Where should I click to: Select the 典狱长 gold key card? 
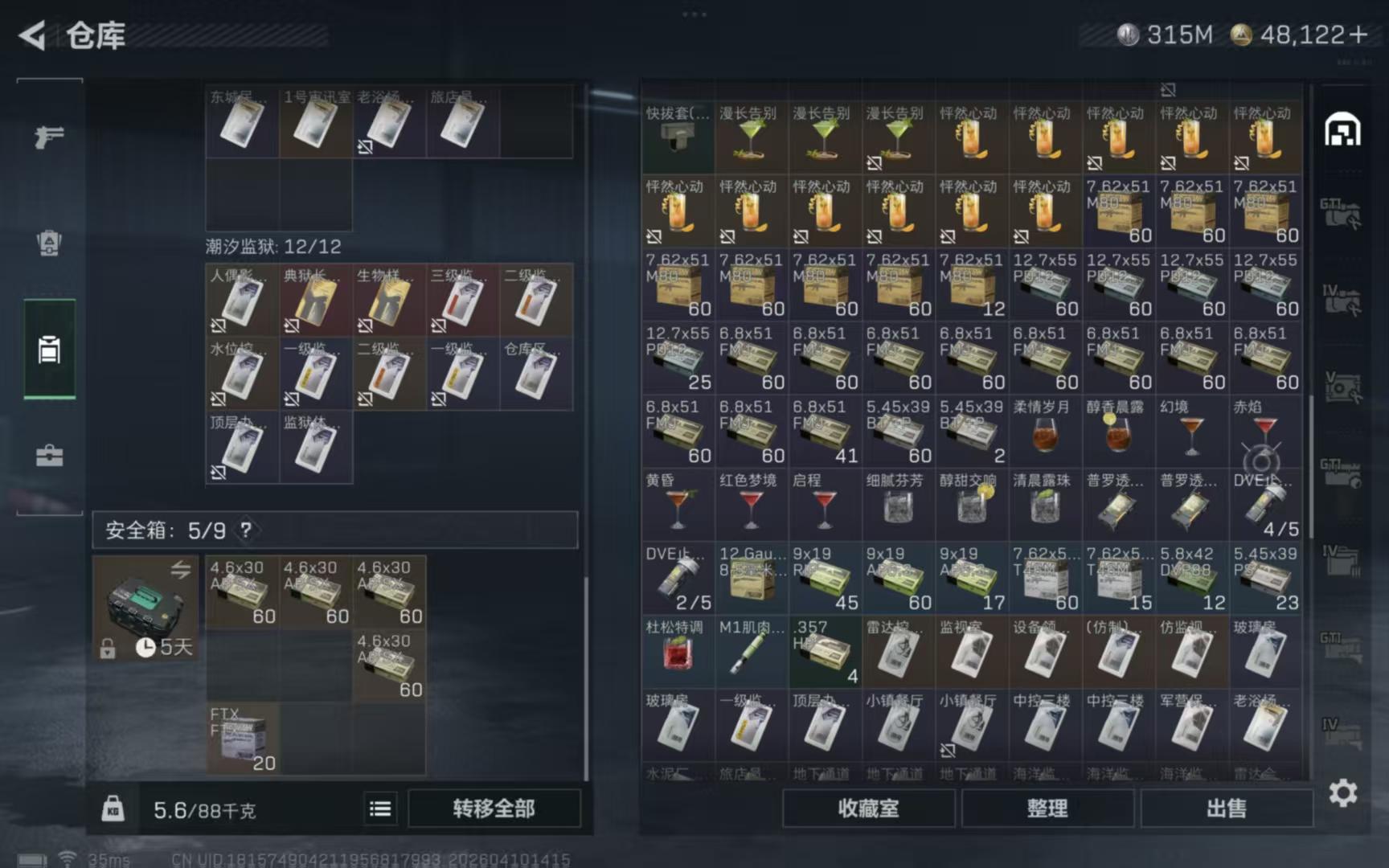(316, 300)
